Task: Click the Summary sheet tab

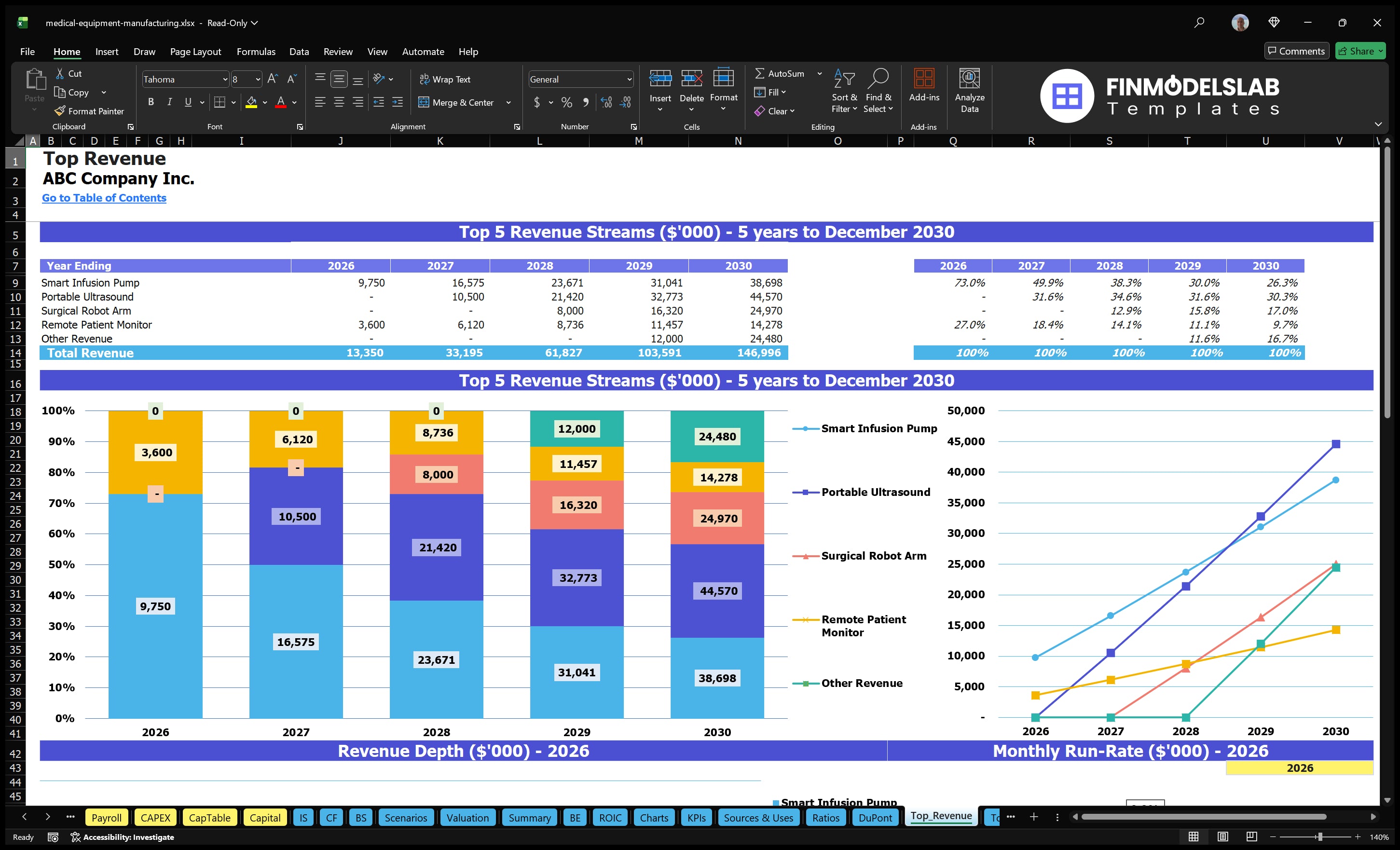Action: click(x=529, y=817)
